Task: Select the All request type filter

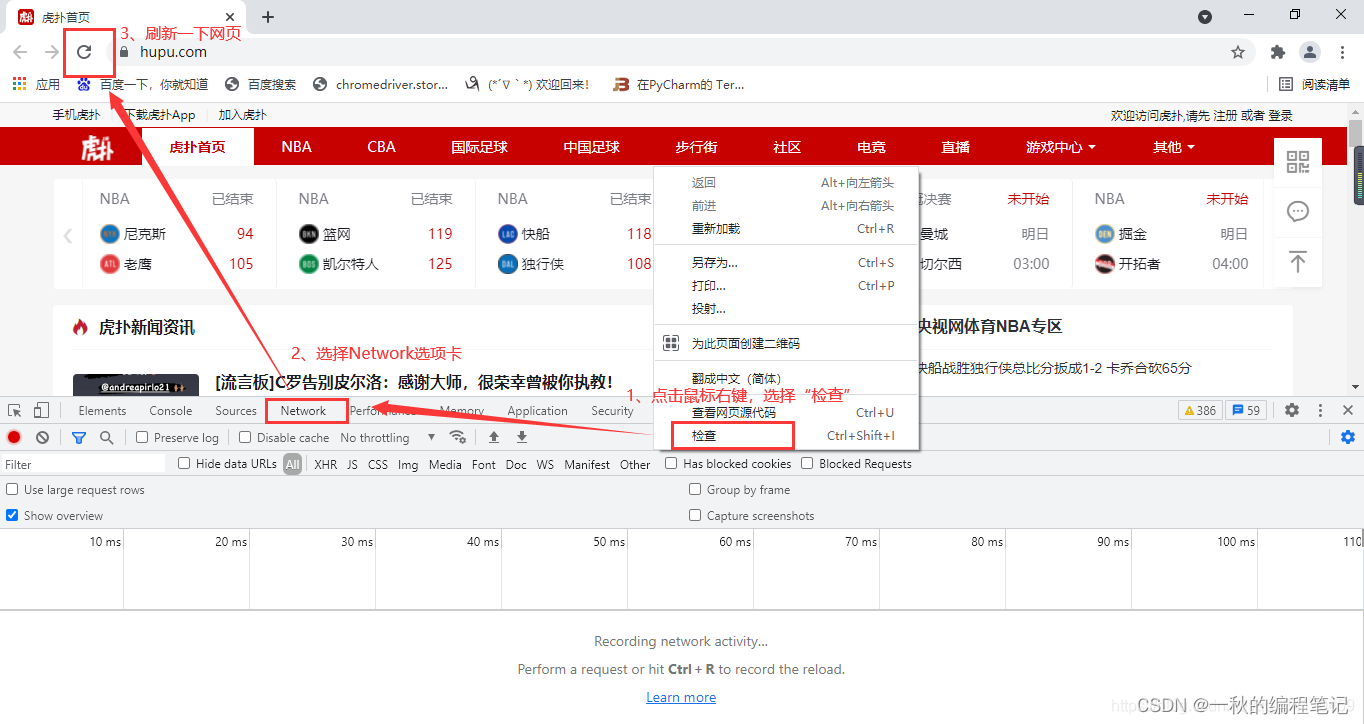Action: (x=292, y=464)
